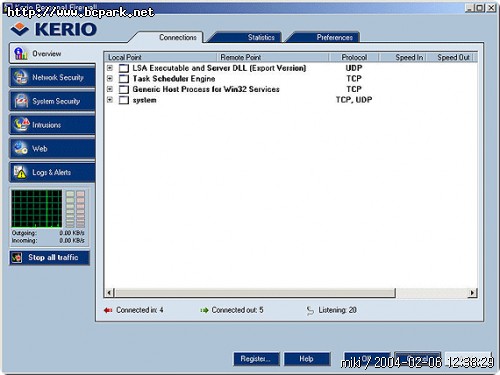Click the traffic graph monitor
The width and height of the screenshot is (500, 375).
37,209
